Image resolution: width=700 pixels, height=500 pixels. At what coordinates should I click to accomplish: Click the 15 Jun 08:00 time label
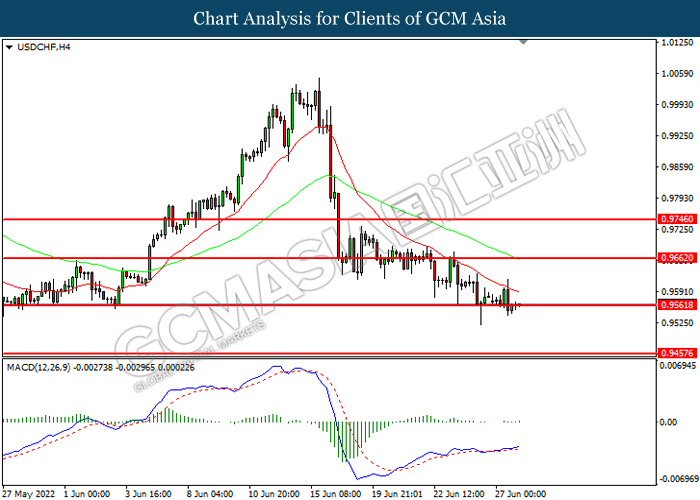(336, 494)
